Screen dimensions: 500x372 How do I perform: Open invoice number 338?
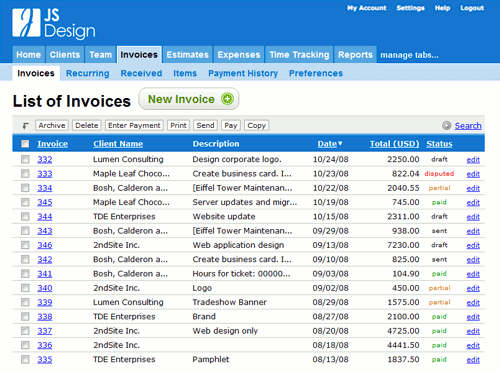(x=45, y=317)
